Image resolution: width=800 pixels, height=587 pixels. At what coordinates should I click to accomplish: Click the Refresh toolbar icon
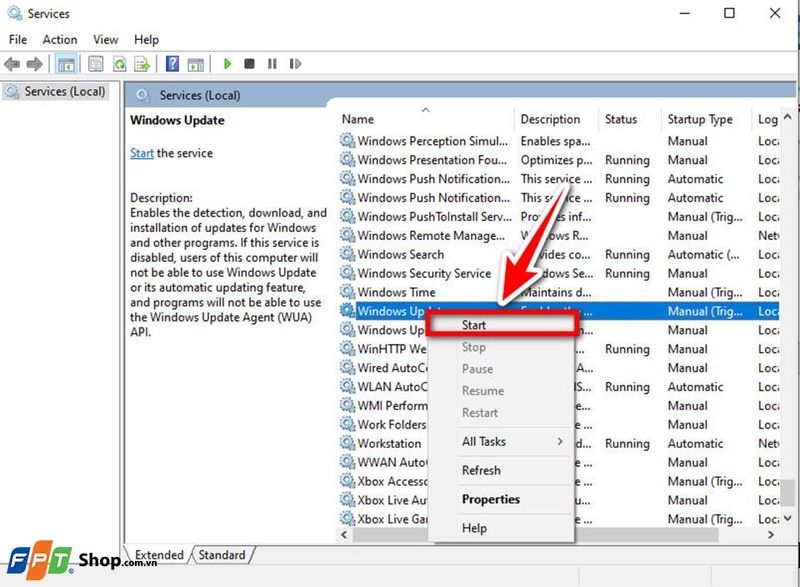point(119,64)
